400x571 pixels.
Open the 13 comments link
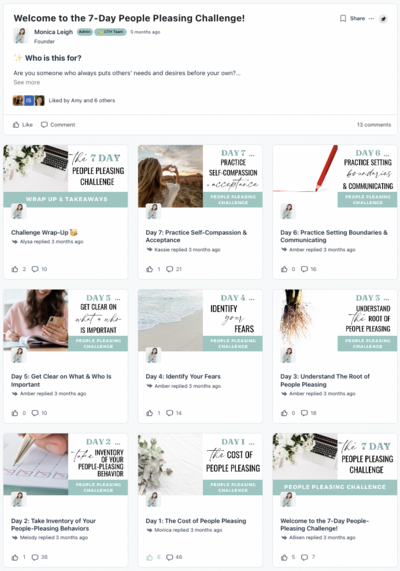coord(374,125)
